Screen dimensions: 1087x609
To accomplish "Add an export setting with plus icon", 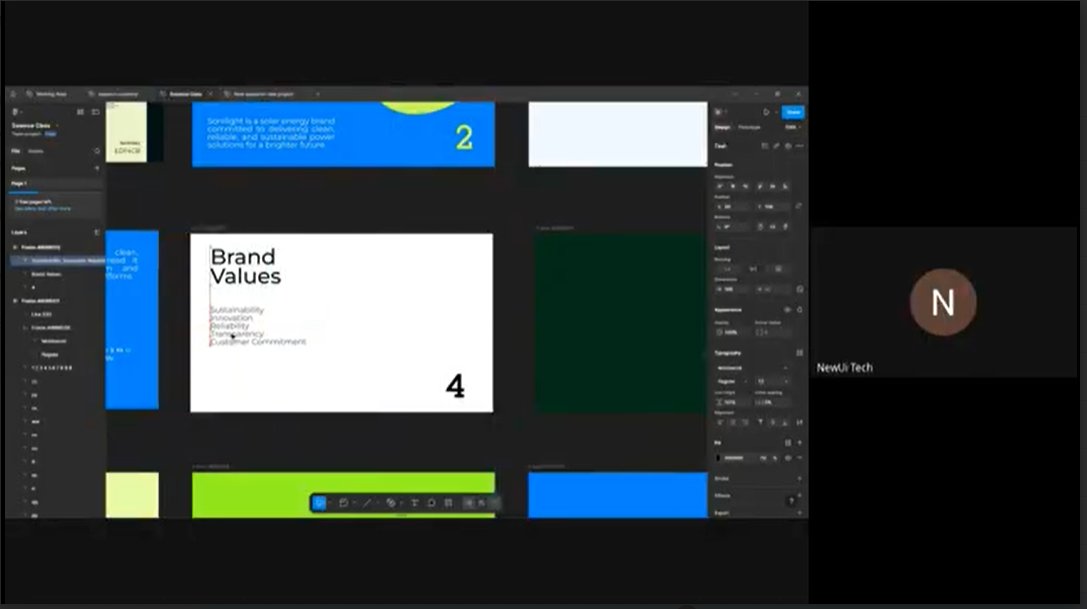I will [x=799, y=513].
